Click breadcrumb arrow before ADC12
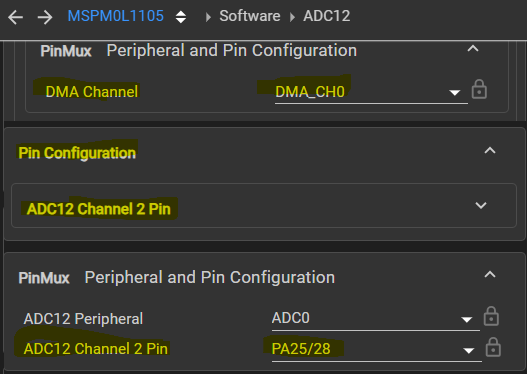This screenshot has width=527, height=374. [292, 17]
